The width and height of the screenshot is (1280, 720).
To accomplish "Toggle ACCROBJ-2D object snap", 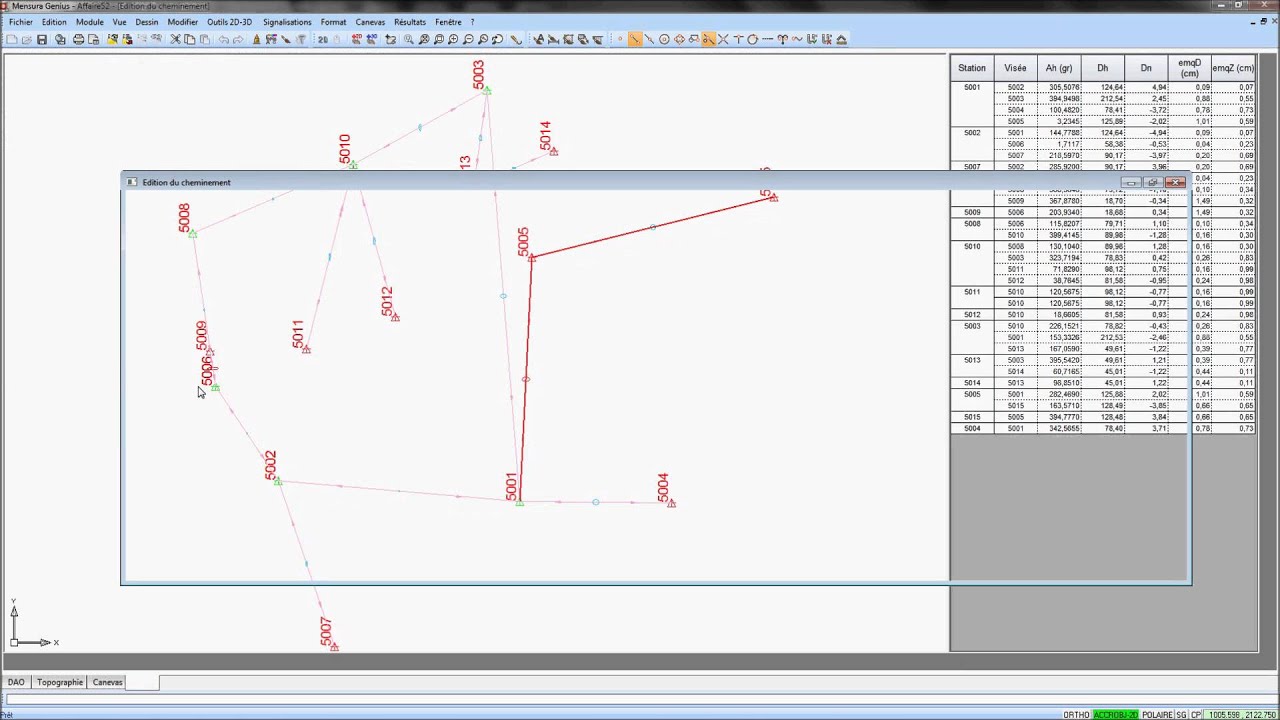I will [1116, 715].
